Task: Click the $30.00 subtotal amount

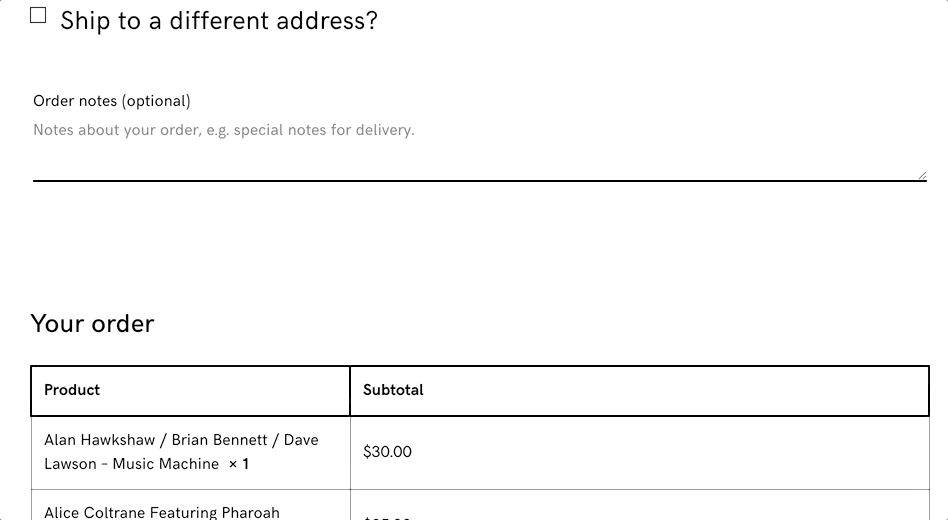Action: pos(387,452)
